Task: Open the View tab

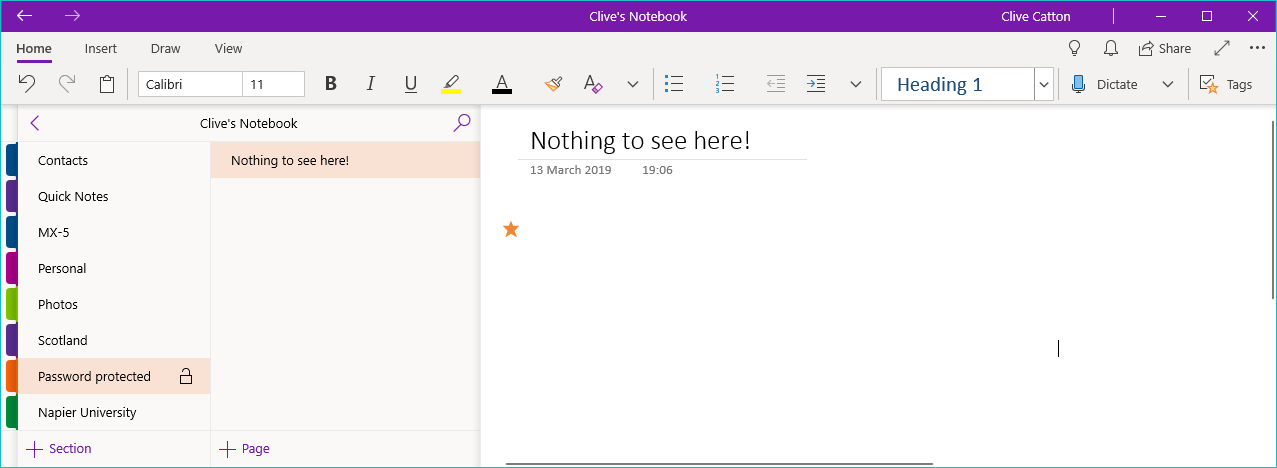Action: [229, 48]
